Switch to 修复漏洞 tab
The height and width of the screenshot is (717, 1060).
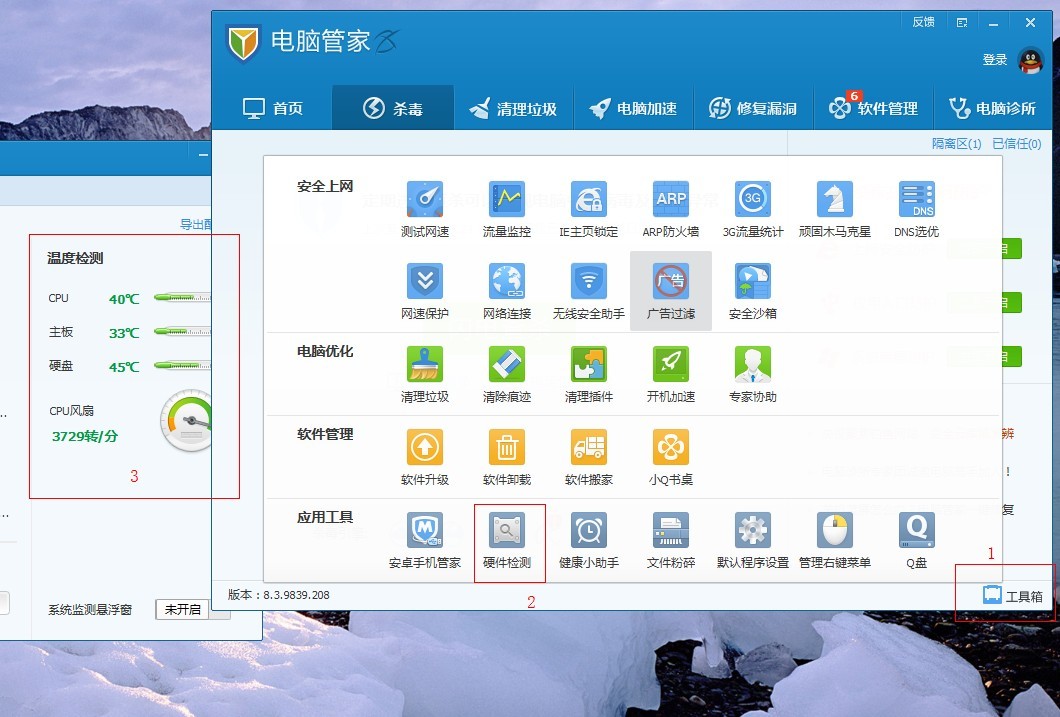click(x=753, y=108)
